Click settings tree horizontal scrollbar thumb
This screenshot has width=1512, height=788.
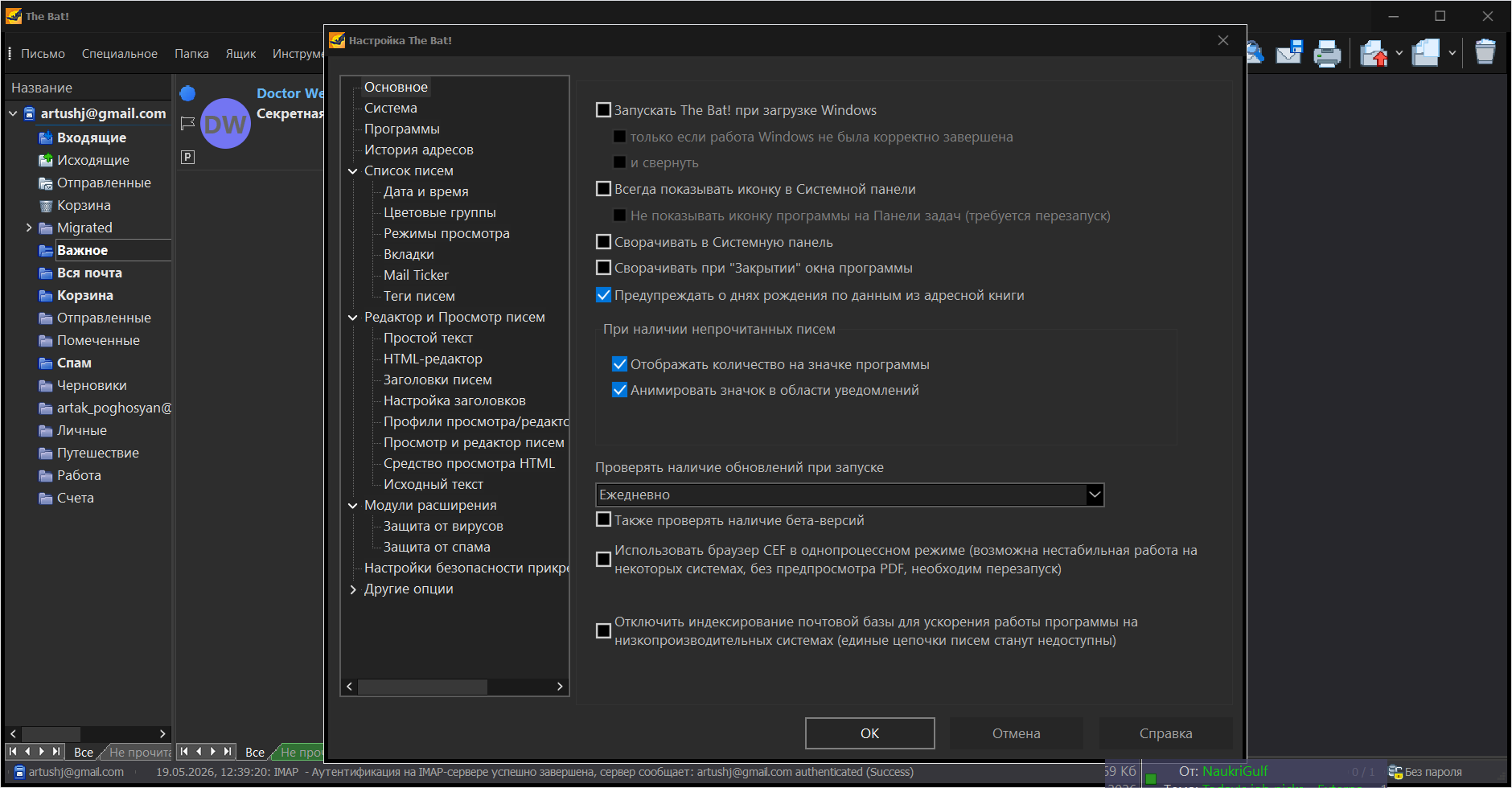click(422, 687)
